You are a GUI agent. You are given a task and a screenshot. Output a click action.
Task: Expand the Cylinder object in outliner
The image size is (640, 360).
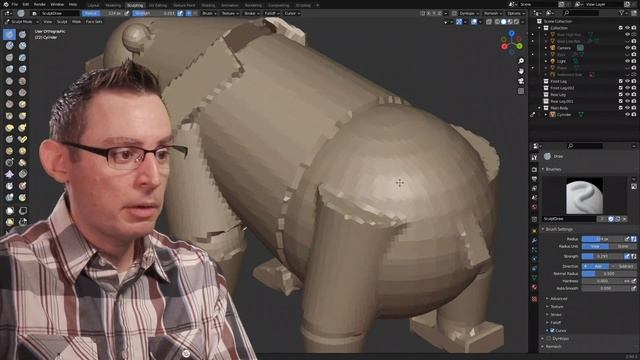[546, 115]
